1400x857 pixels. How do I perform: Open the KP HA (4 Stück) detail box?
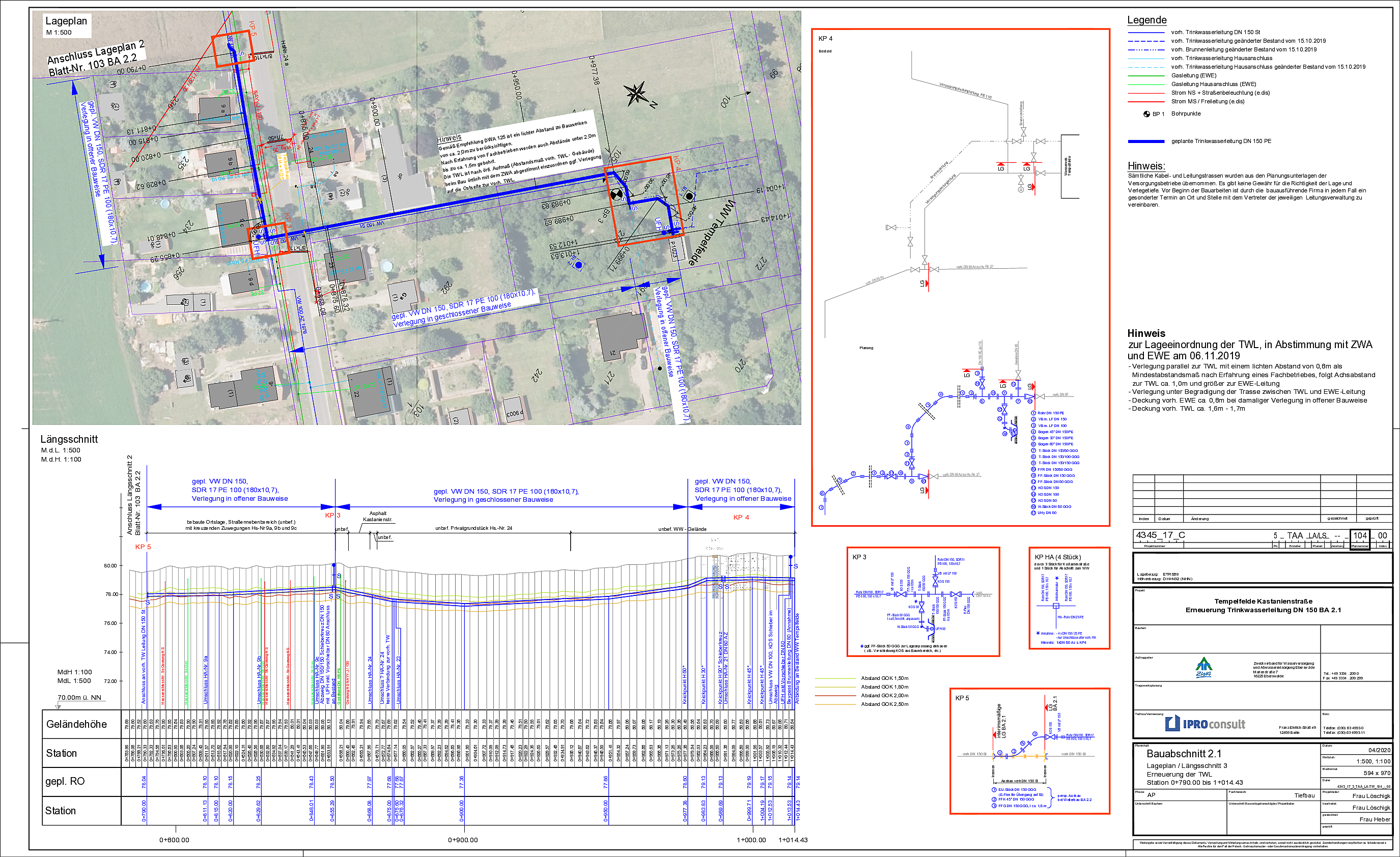point(1069,598)
